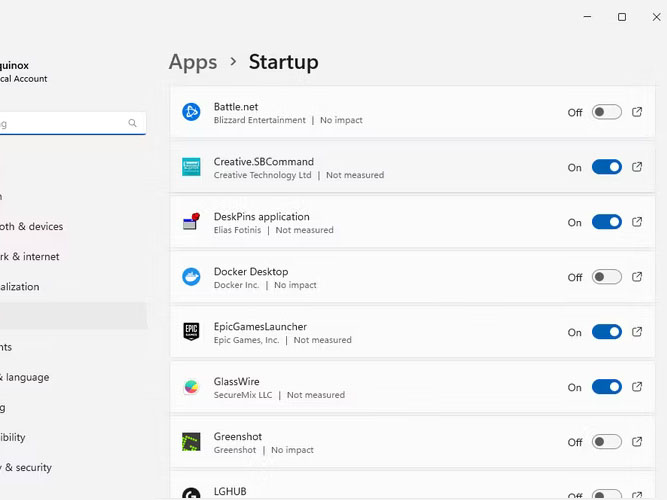
Task: Click the Battle.net app icon
Action: (191, 112)
